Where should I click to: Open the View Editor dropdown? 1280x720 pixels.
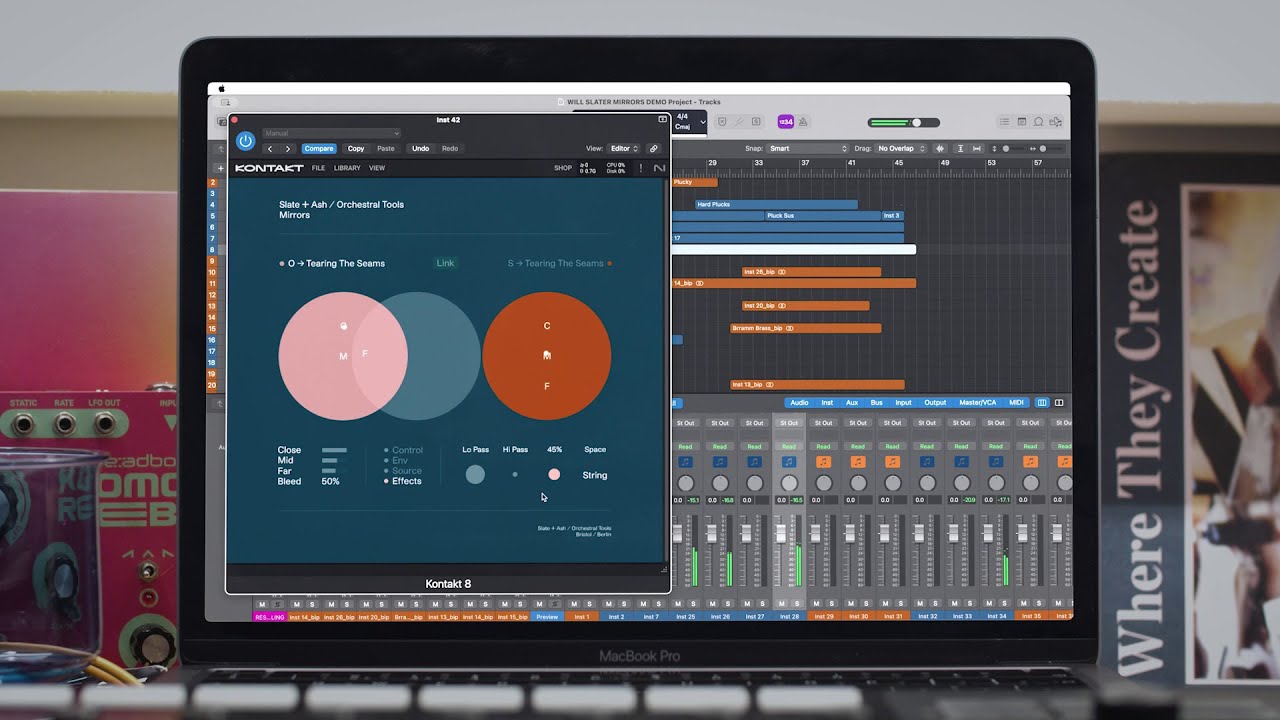coord(624,149)
